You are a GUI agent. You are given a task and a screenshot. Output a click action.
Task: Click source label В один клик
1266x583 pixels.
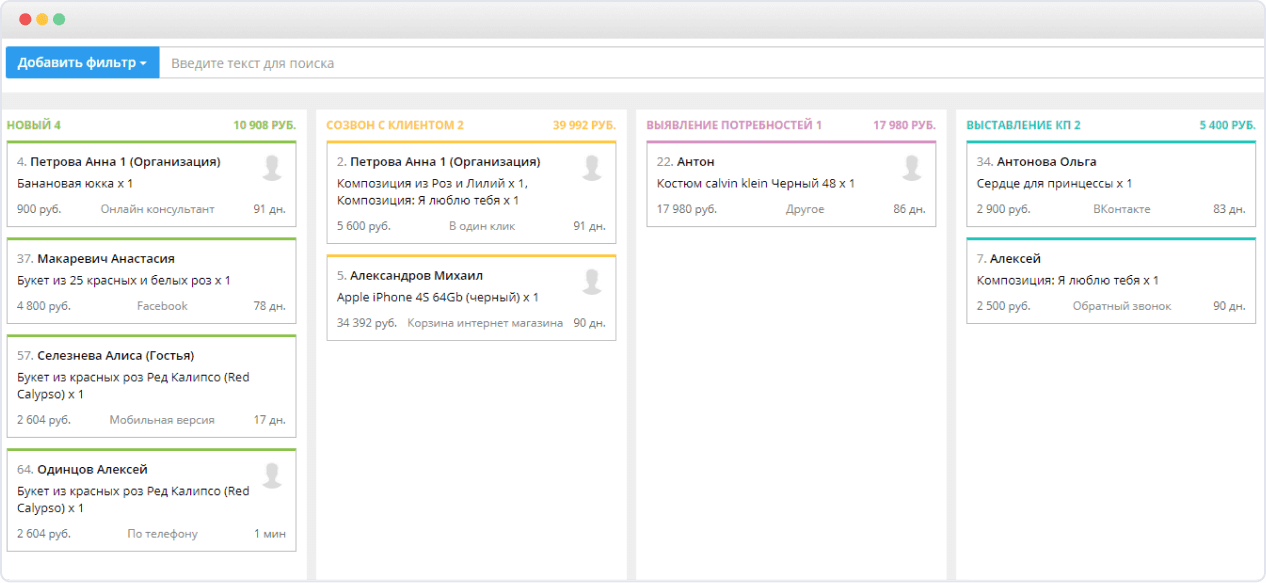tap(482, 226)
